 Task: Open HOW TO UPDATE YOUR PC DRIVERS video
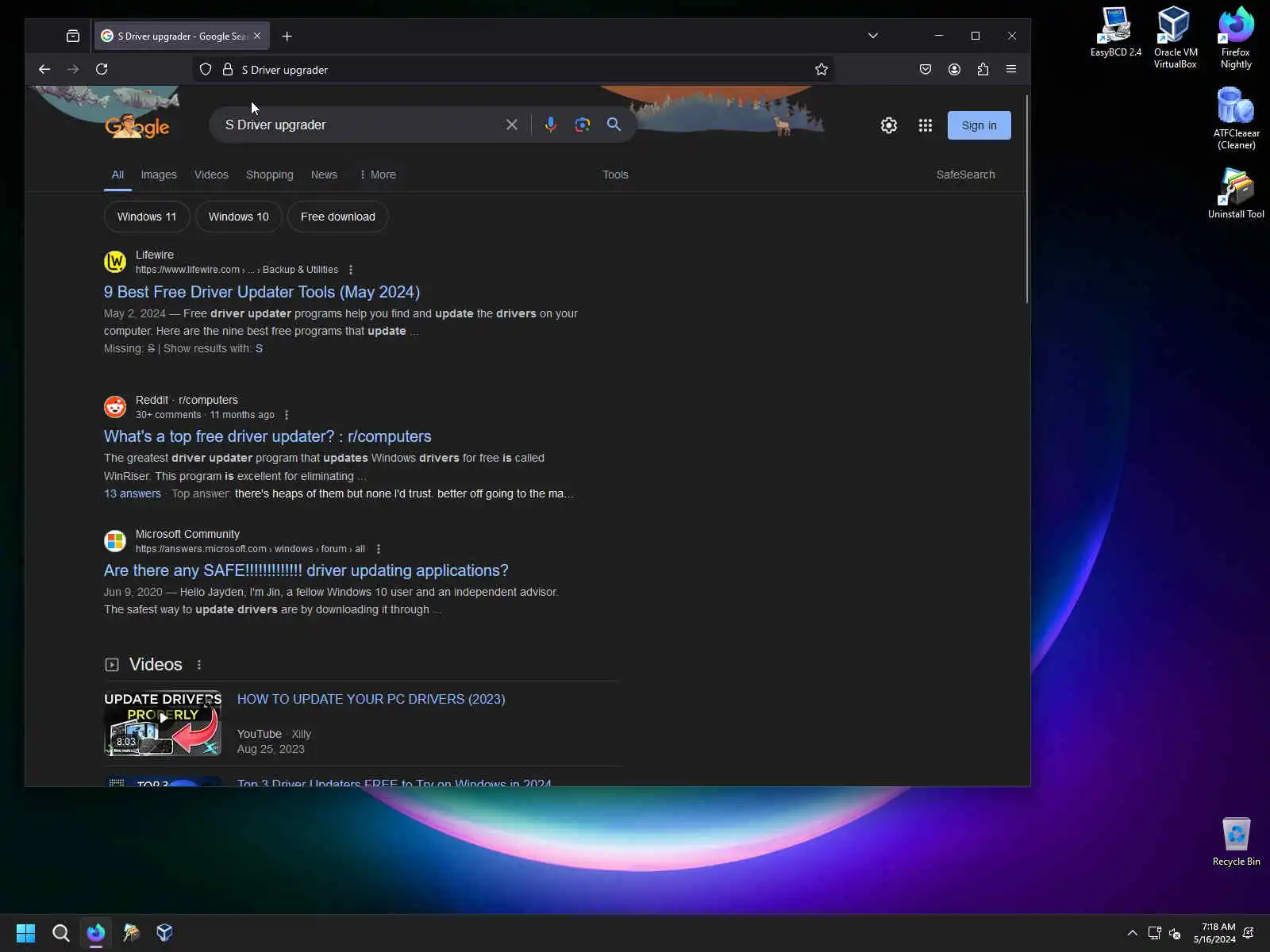click(371, 699)
